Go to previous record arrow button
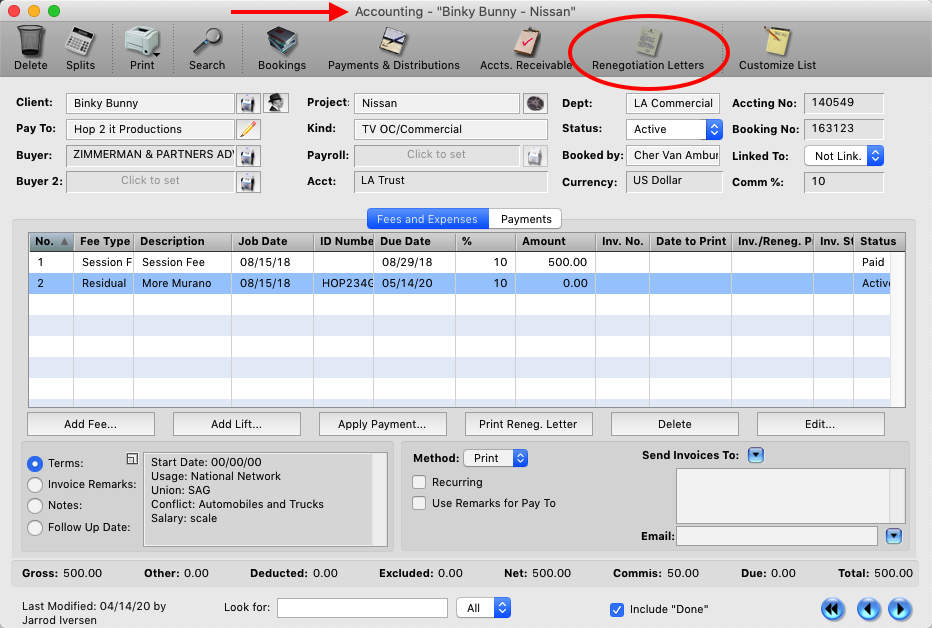Screen dimensions: 932x628 click(x=868, y=609)
